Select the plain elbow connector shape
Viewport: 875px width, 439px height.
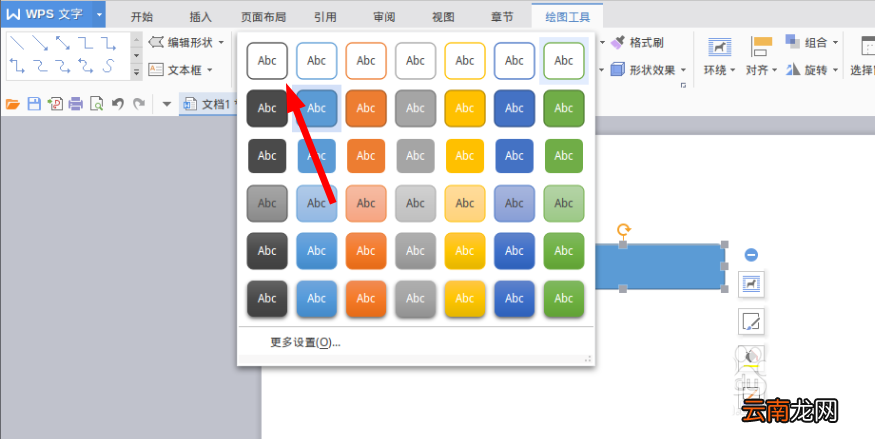(85, 42)
